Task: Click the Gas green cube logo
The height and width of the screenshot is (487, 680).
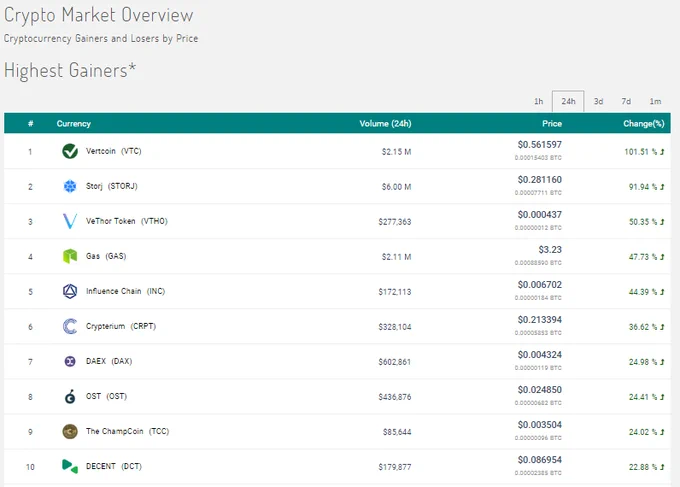Action: (x=70, y=256)
